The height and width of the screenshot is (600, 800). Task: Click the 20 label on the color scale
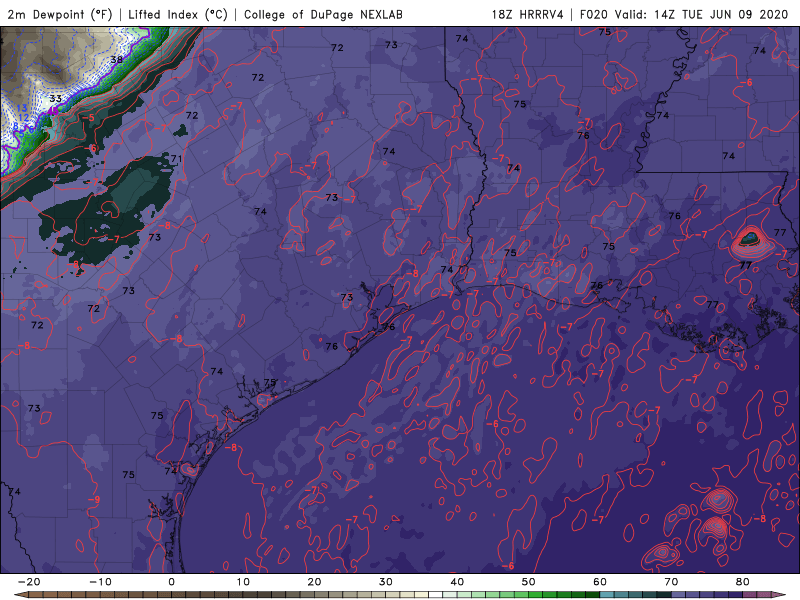pyautogui.click(x=314, y=582)
